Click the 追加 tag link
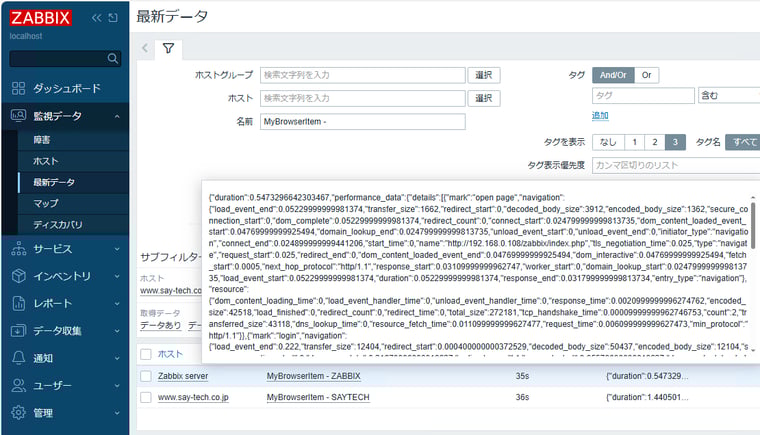 click(600, 115)
